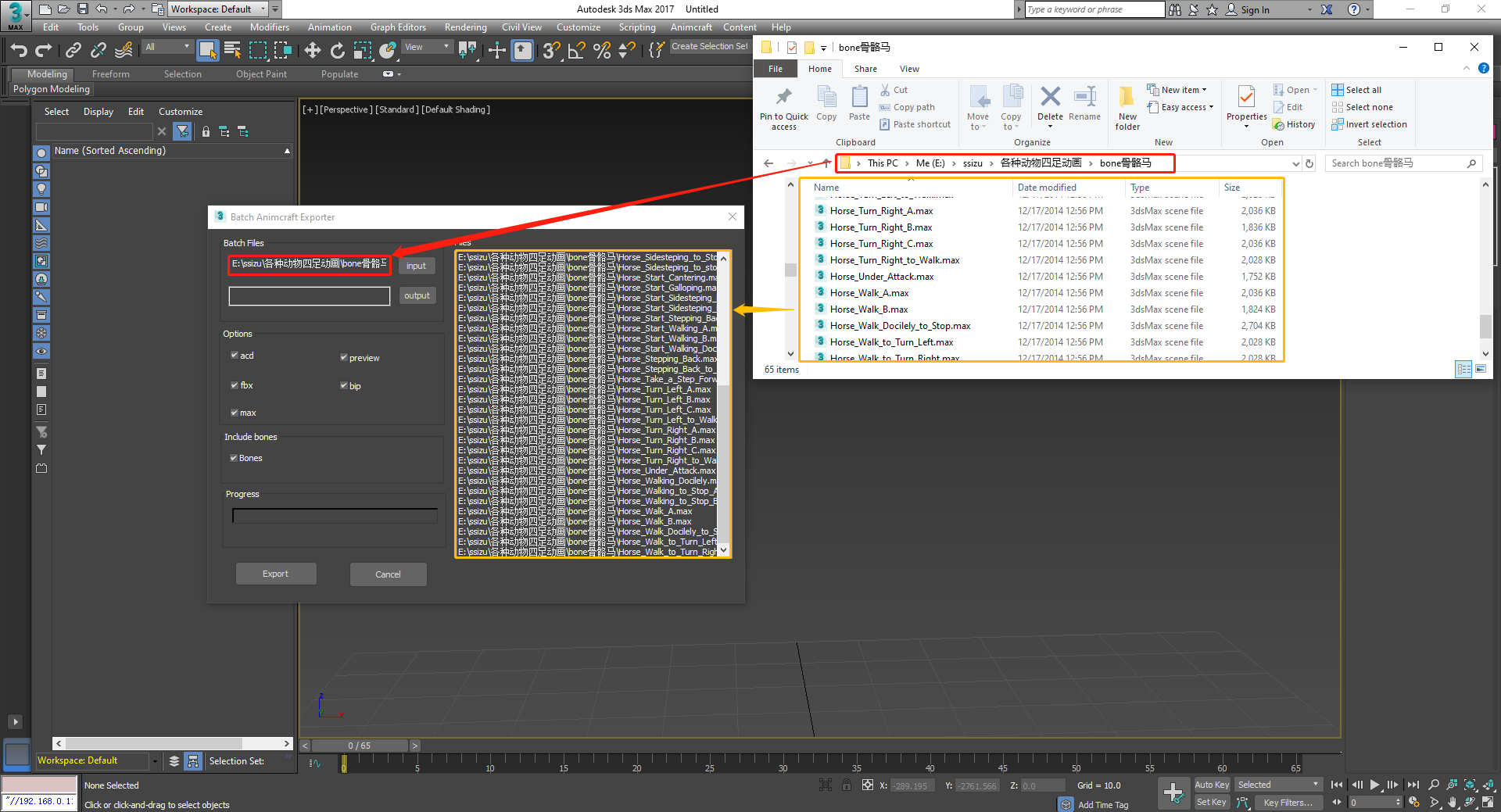Image resolution: width=1501 pixels, height=812 pixels.
Task: Click the object color swatch bottom-left
Action: [x=39, y=784]
